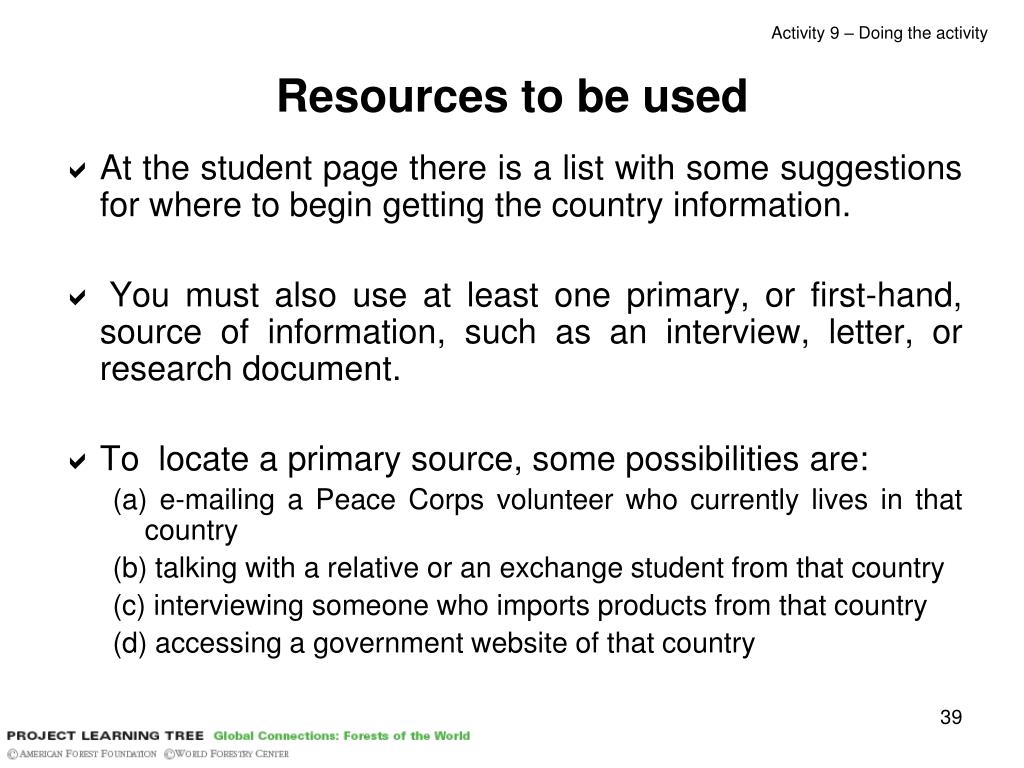Image resolution: width=1024 pixels, height=768 pixels.
Task: Click the text "research document."
Action: click(250, 369)
